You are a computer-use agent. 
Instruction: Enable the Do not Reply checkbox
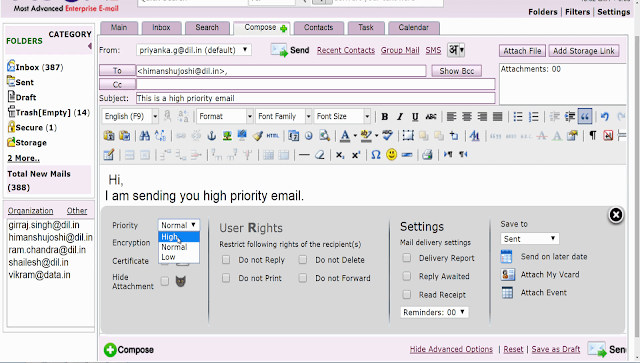226,260
